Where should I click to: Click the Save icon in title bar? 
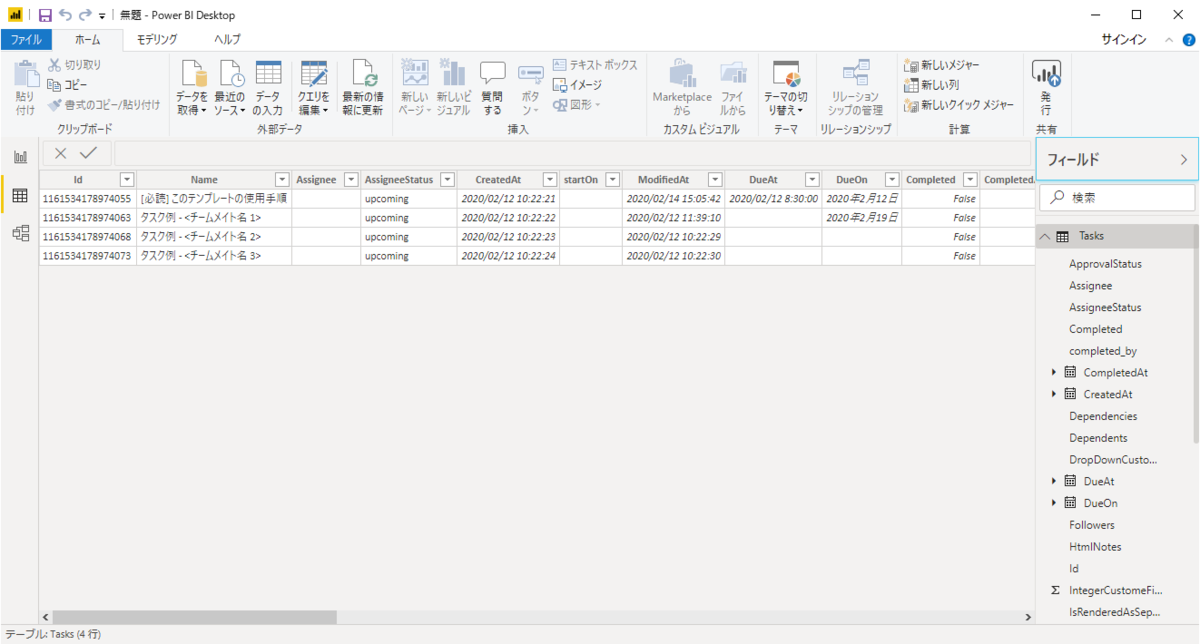coord(45,15)
